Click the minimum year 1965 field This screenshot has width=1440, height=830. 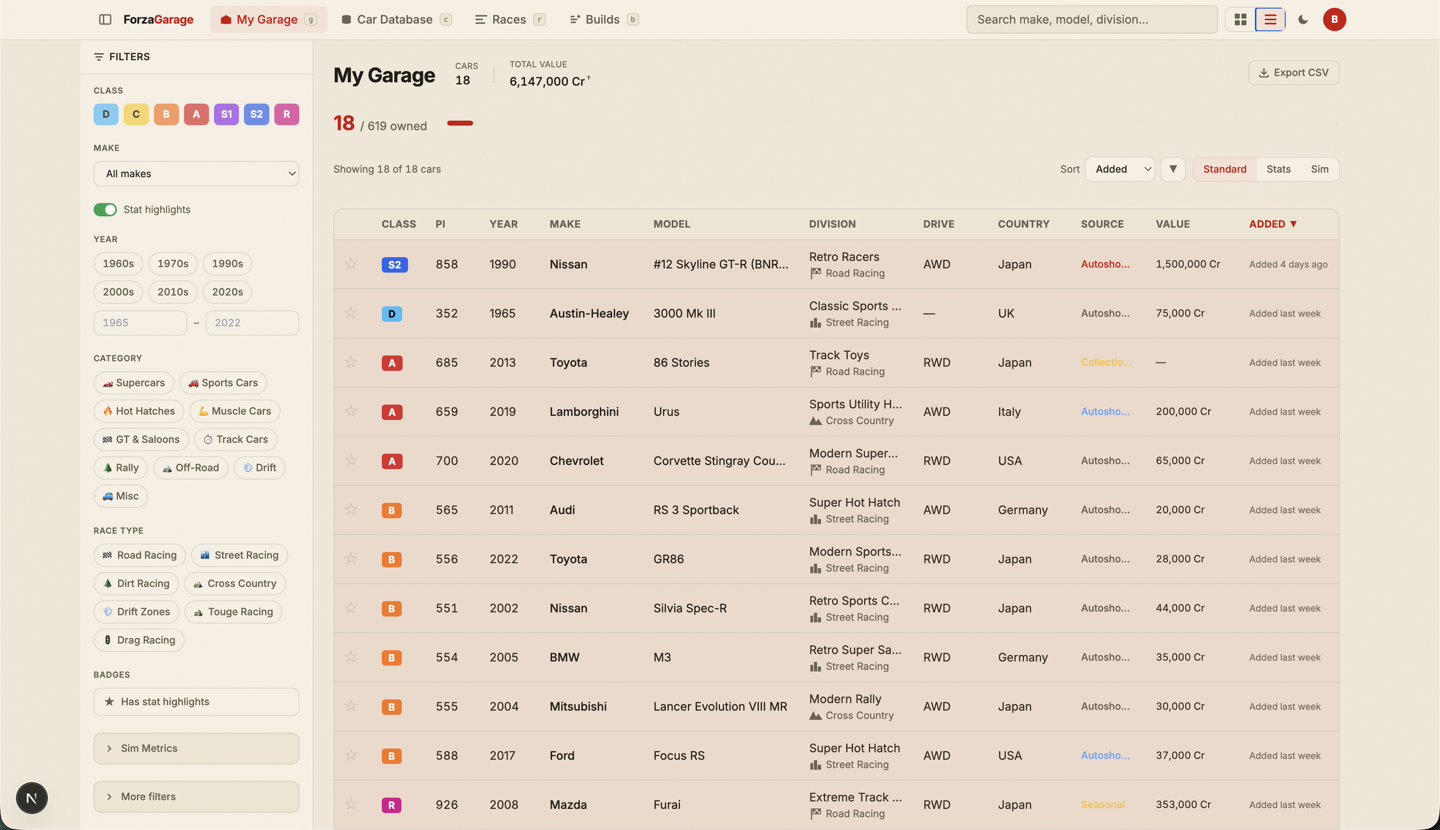click(140, 323)
